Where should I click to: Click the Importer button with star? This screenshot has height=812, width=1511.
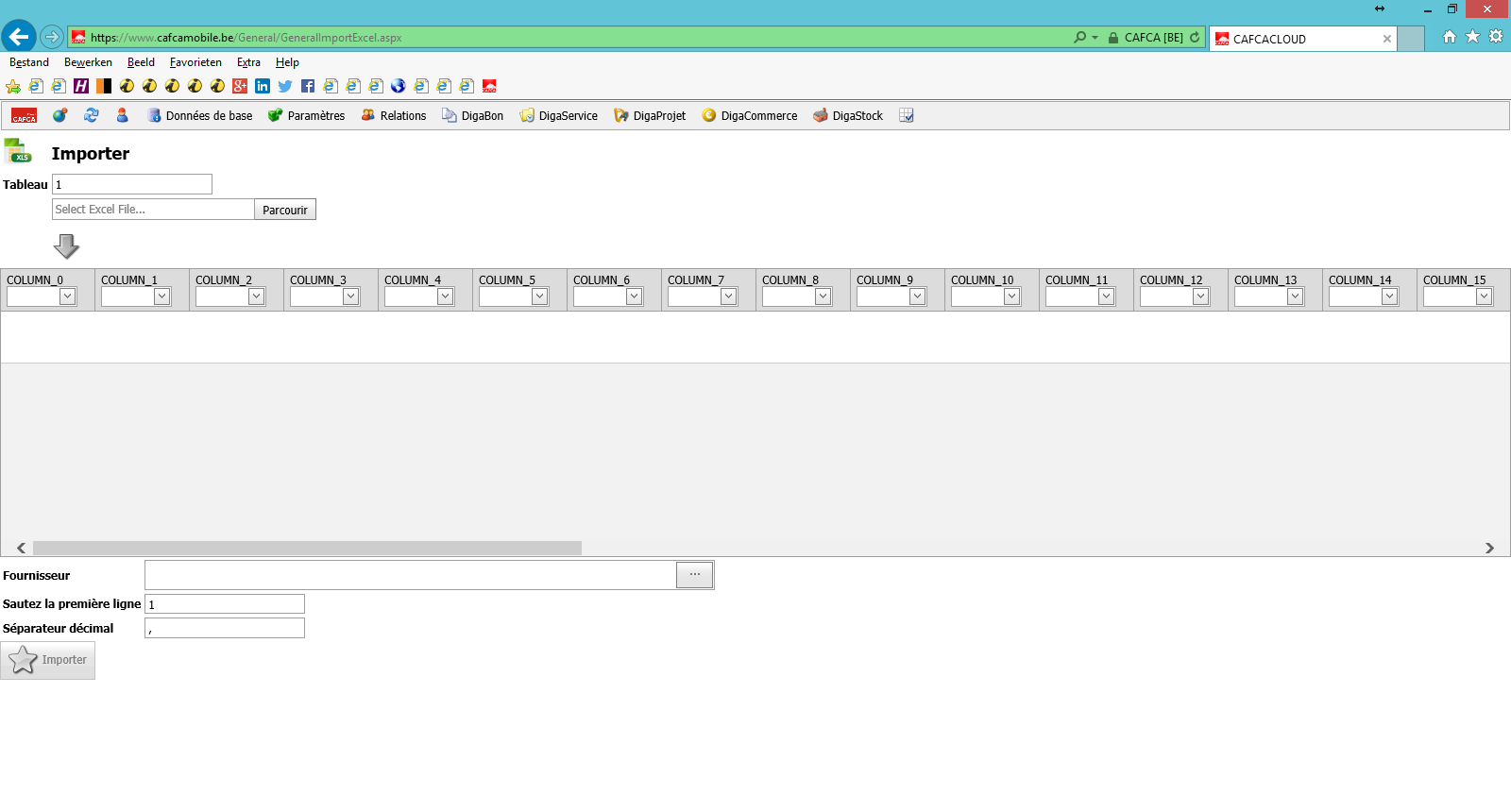coord(48,660)
